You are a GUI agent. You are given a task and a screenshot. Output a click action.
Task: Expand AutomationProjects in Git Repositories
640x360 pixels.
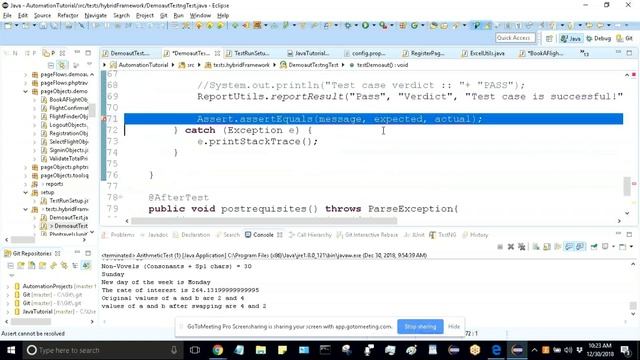point(8,287)
